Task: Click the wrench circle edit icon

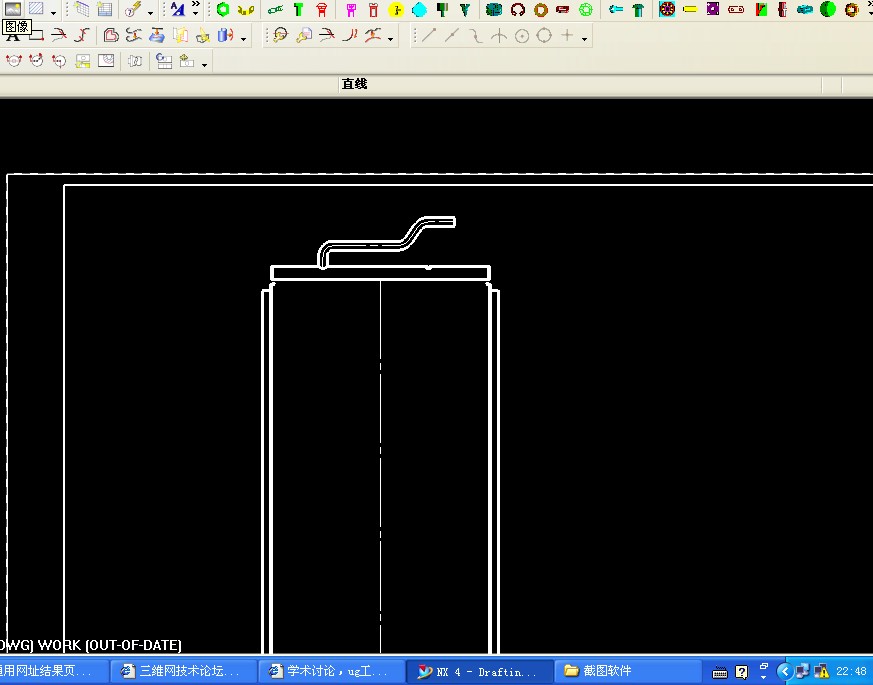Action: coord(280,36)
